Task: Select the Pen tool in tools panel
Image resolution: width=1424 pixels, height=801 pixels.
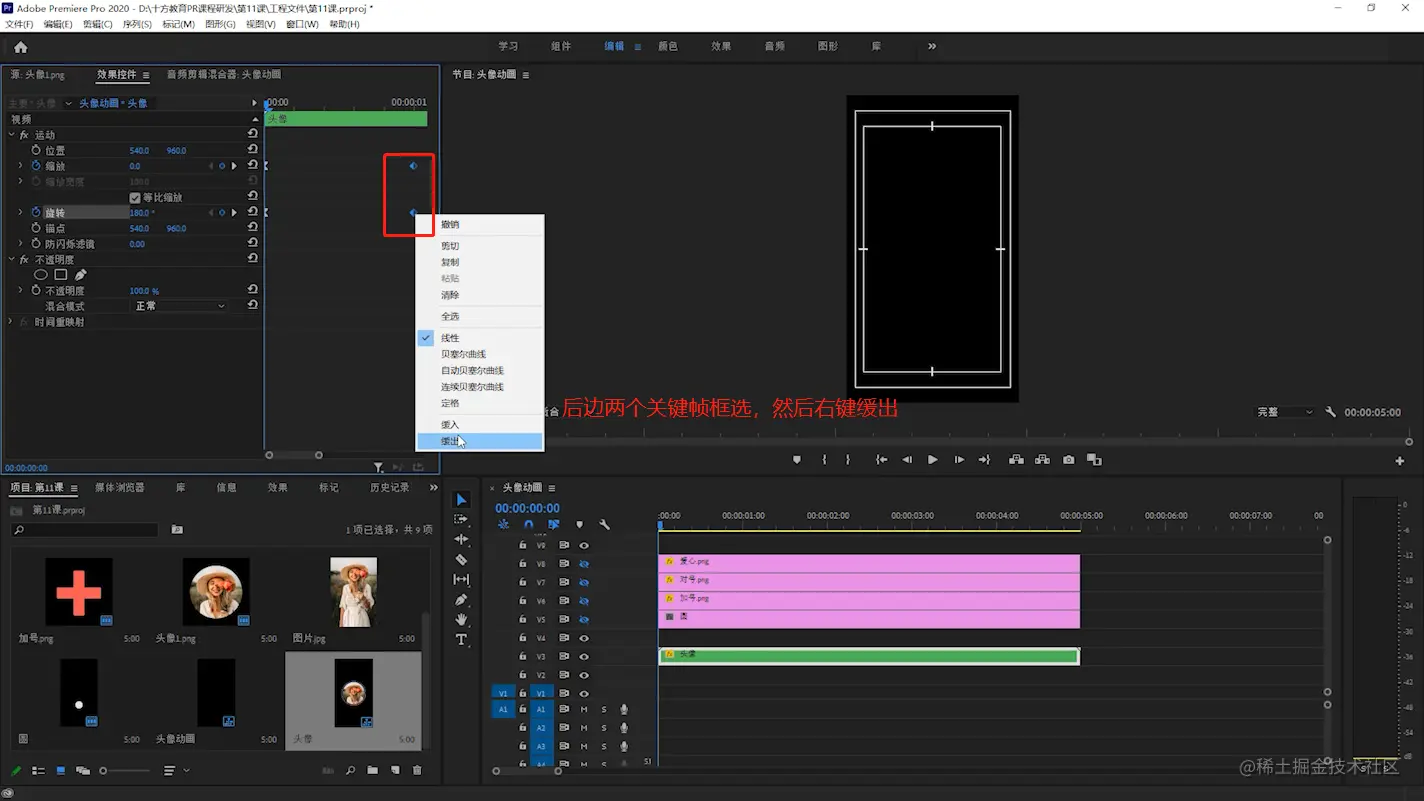Action: tap(461, 599)
